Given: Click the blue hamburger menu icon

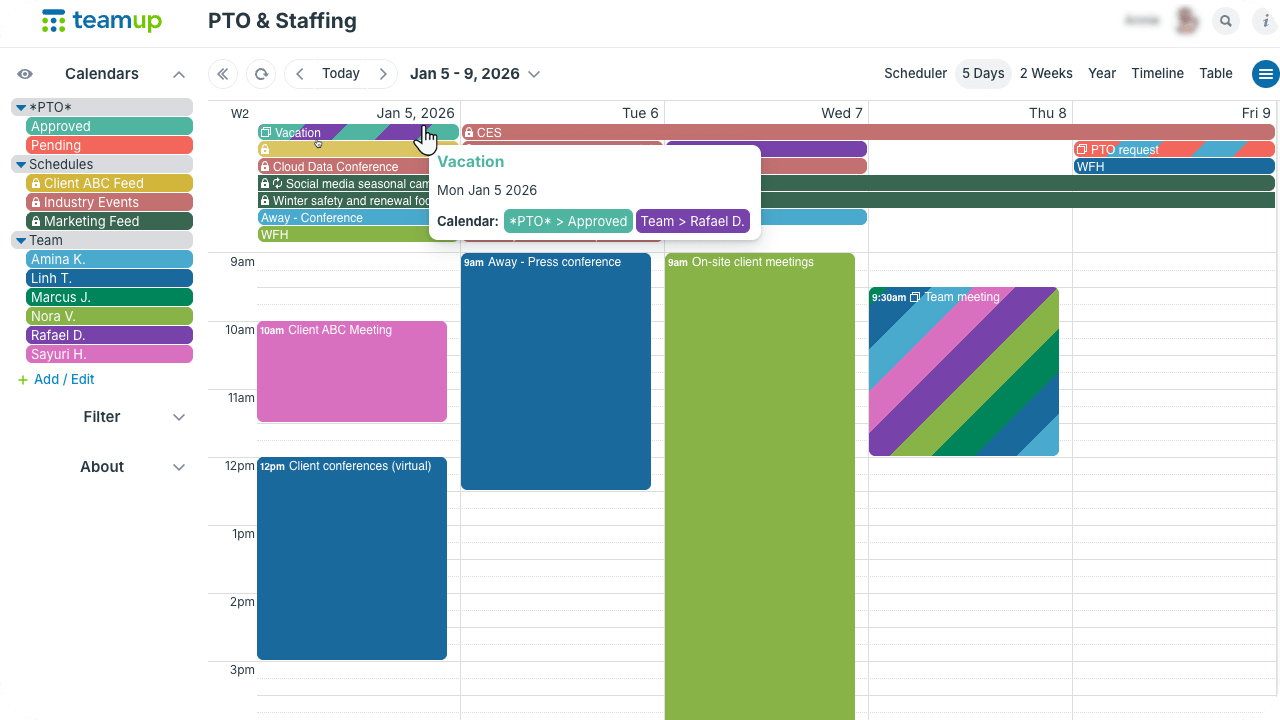Looking at the screenshot, I should click(x=1266, y=74).
